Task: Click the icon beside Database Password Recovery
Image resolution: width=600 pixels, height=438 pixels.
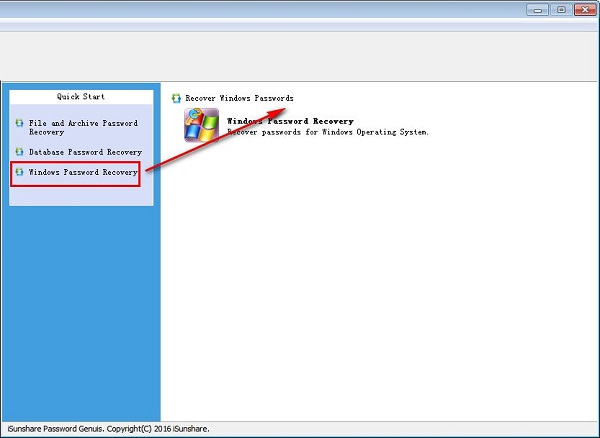Action: (19, 151)
